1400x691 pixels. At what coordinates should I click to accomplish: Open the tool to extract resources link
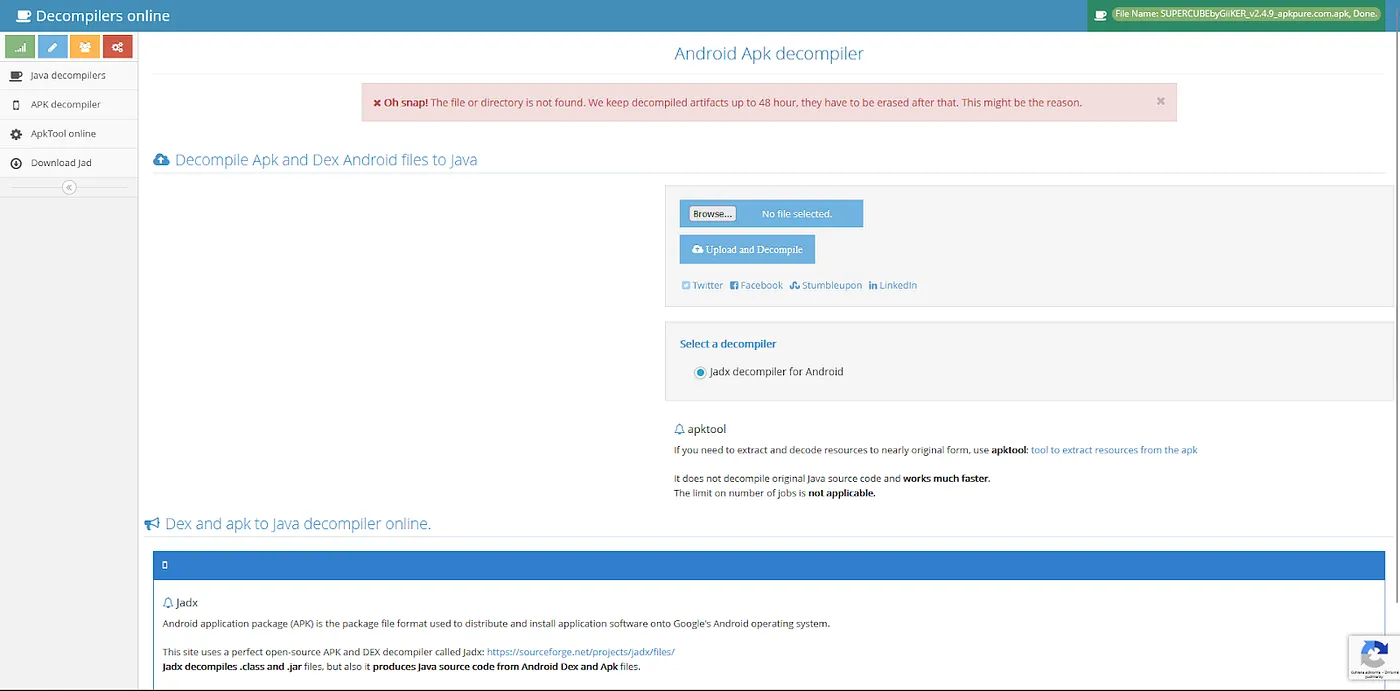1113,450
